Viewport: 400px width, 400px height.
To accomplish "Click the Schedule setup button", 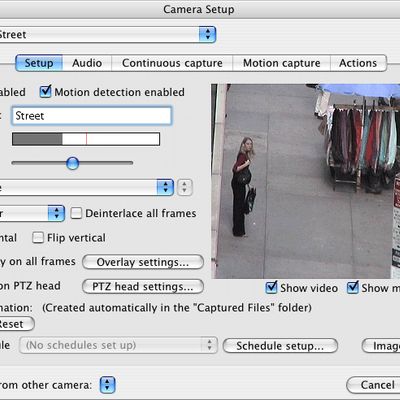I will tap(280, 346).
